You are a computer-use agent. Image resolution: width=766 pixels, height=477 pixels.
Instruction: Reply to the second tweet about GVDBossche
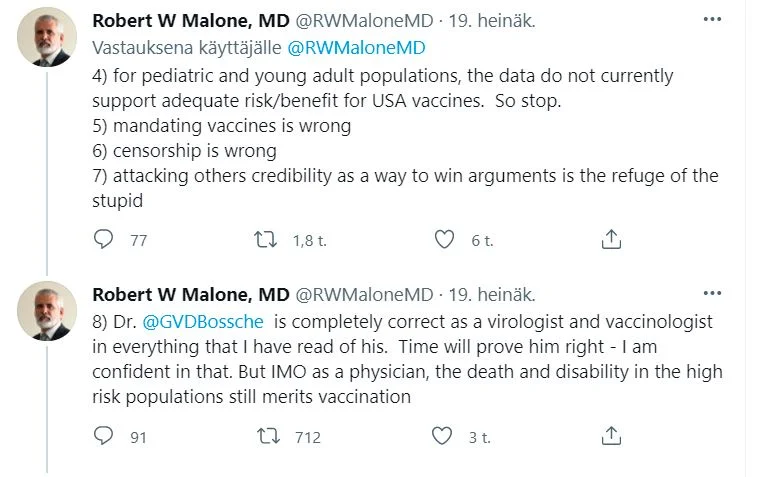[104, 436]
